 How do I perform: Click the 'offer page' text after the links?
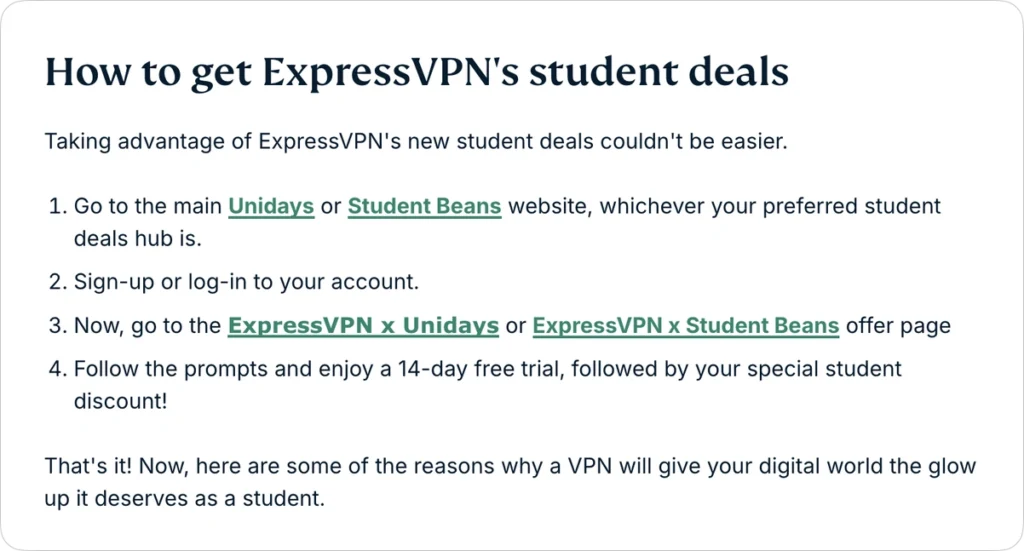898,326
